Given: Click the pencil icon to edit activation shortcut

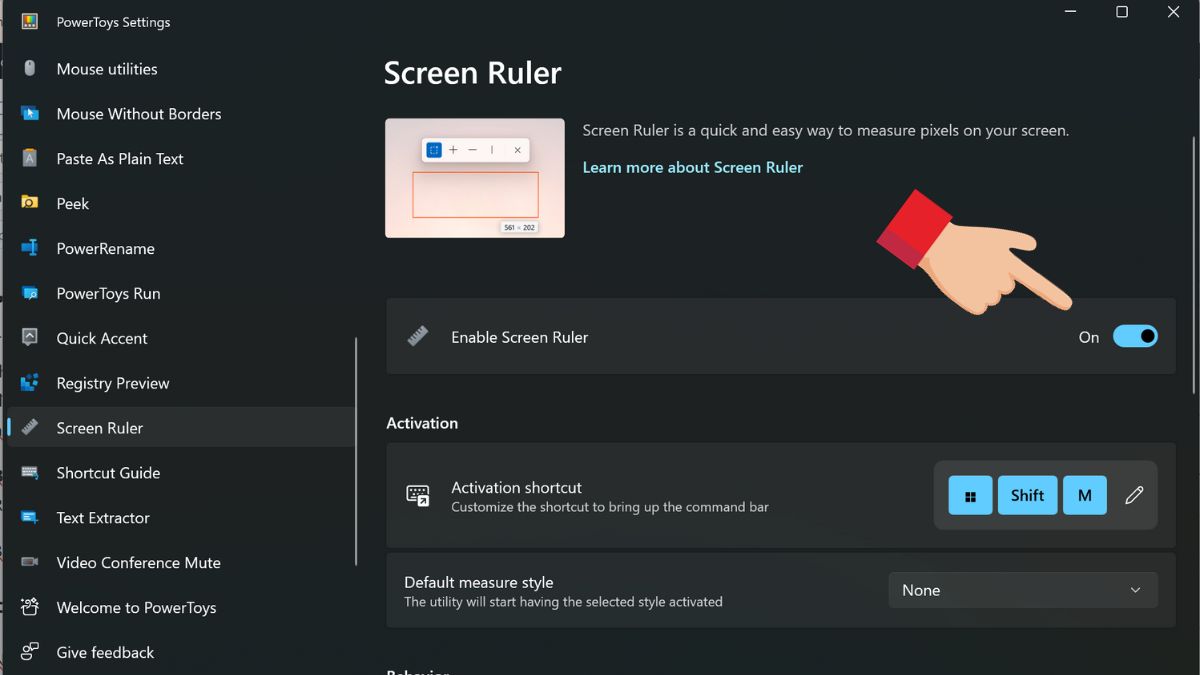Looking at the screenshot, I should (x=1134, y=495).
